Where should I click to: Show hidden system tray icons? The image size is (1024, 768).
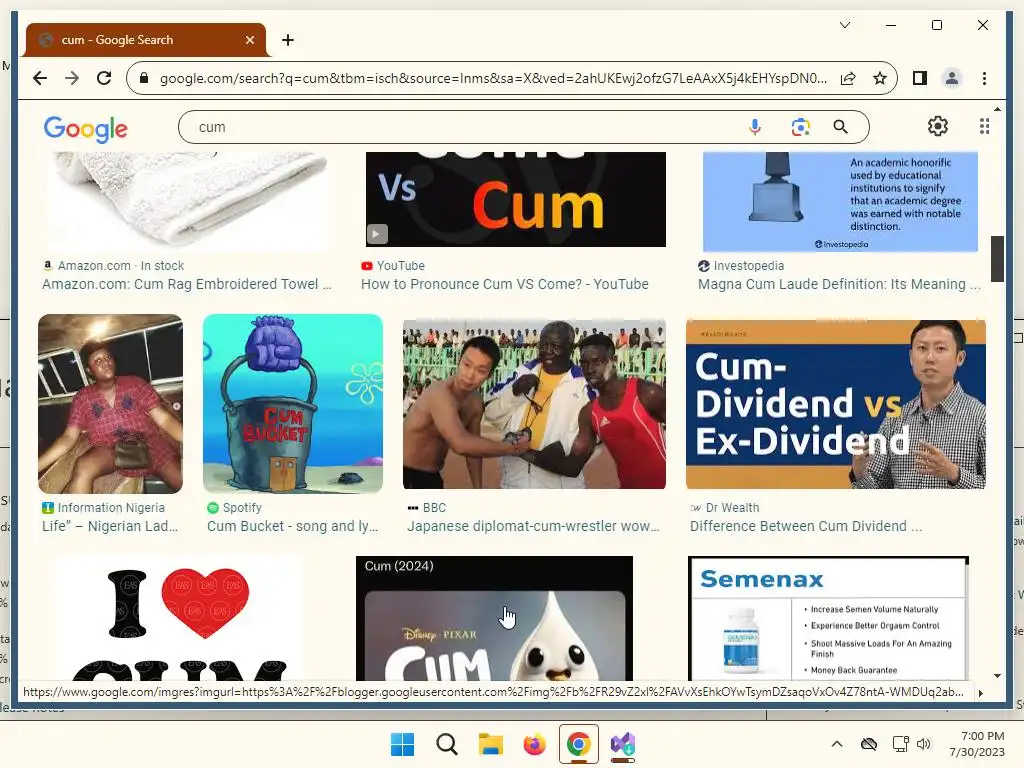(837, 744)
